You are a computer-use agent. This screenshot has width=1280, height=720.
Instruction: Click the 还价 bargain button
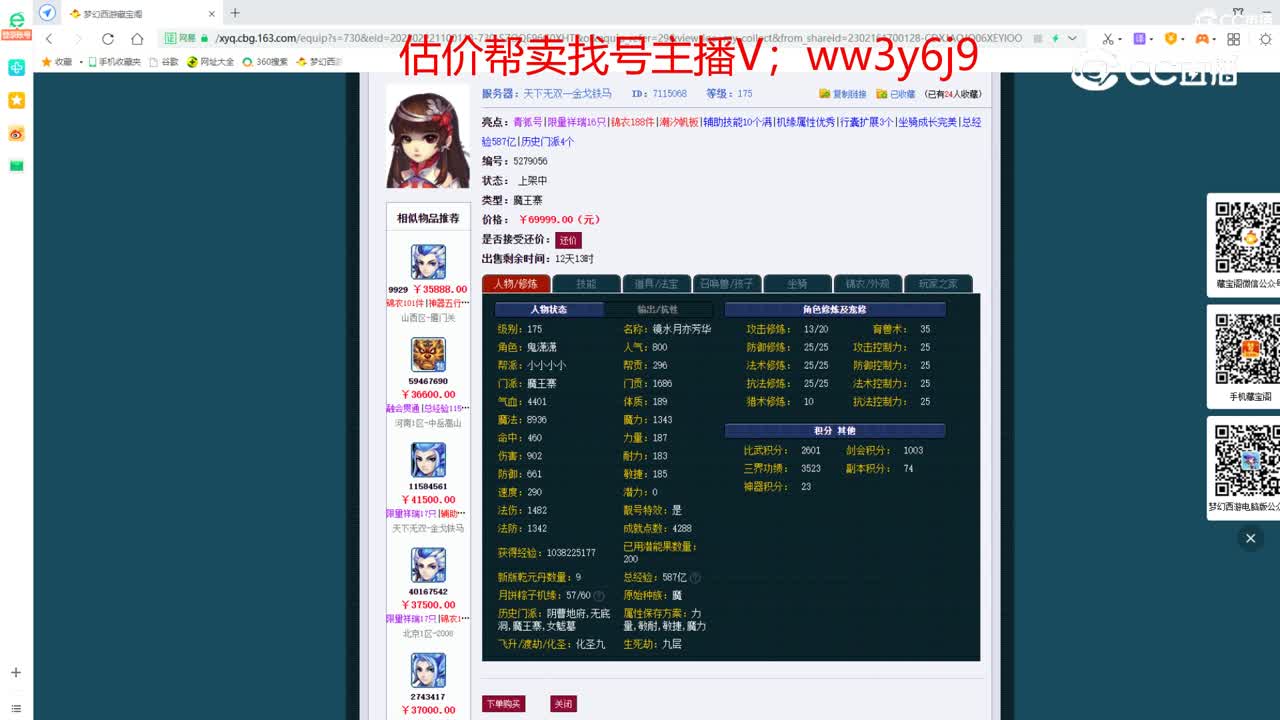(x=568, y=240)
